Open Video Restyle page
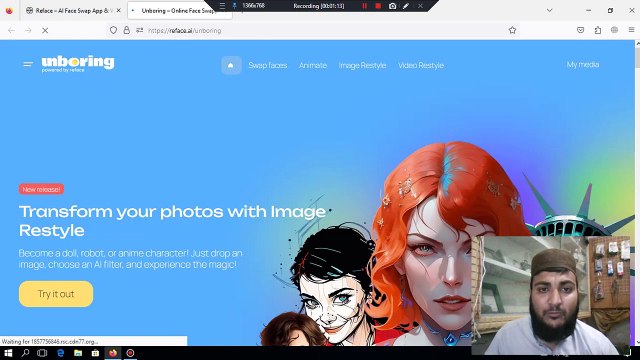 pyautogui.click(x=421, y=65)
